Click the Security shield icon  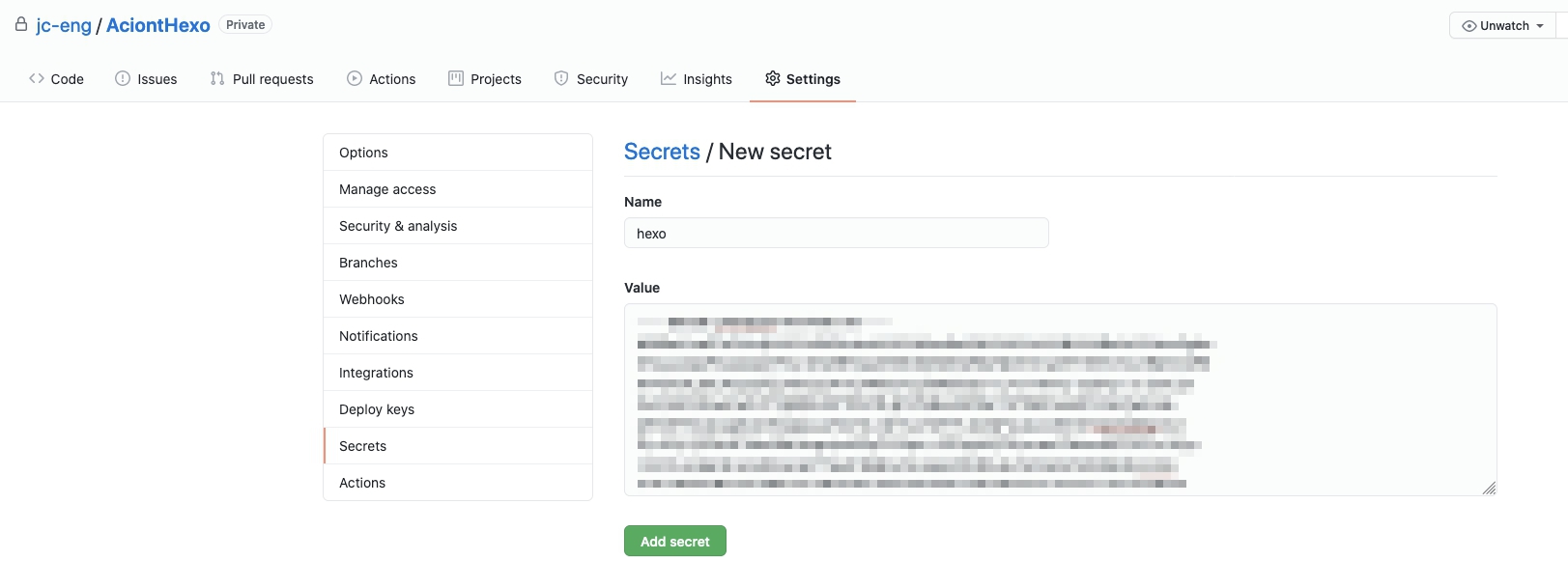pyautogui.click(x=561, y=78)
